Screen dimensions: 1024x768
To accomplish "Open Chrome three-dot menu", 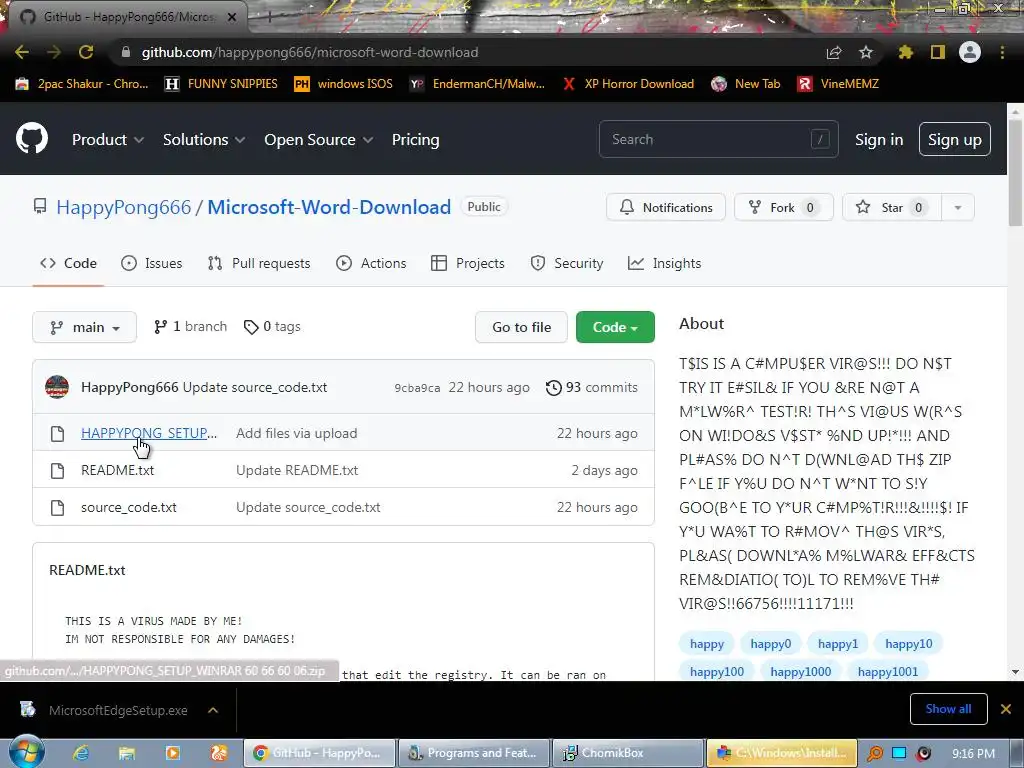I will pos(1002,52).
